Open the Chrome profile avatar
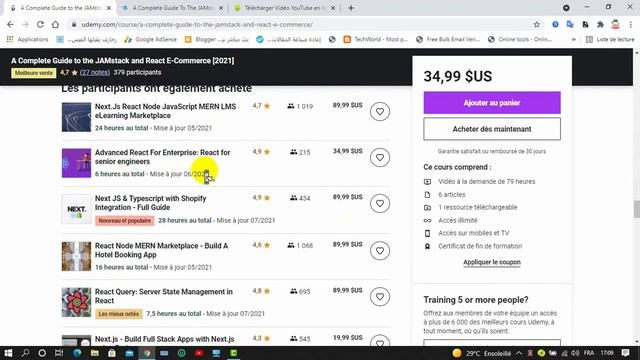 click(616, 24)
